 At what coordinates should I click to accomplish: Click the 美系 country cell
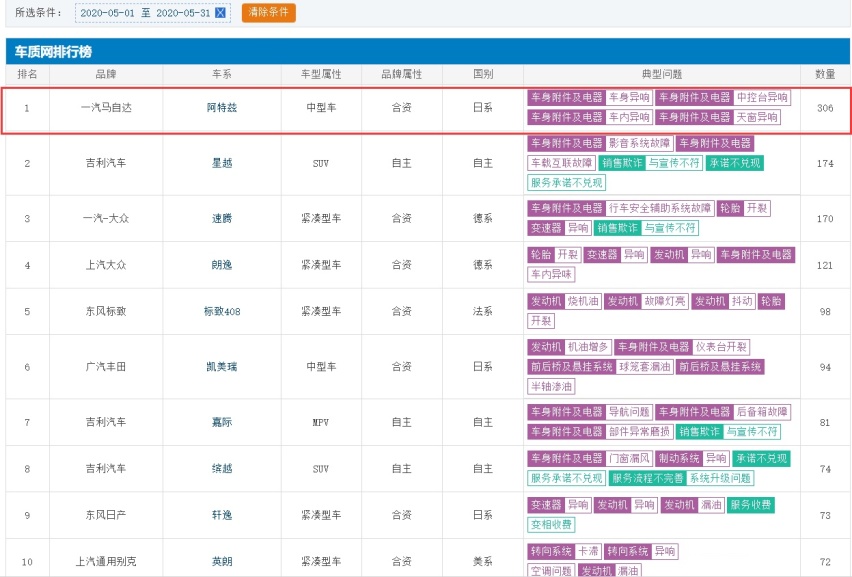pyautogui.click(x=483, y=561)
